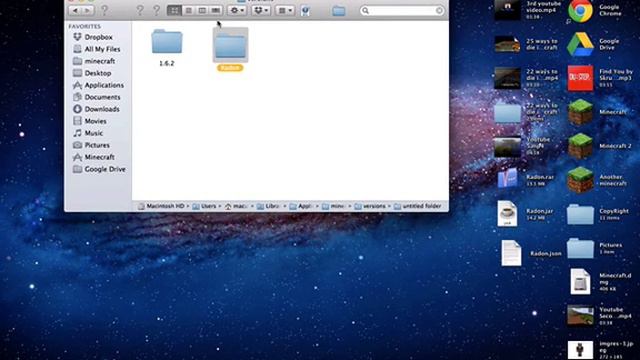Image resolution: width=640 pixels, height=360 pixels.
Task: Select 22 ways to die mp4 thumbnail
Action: coord(507,78)
